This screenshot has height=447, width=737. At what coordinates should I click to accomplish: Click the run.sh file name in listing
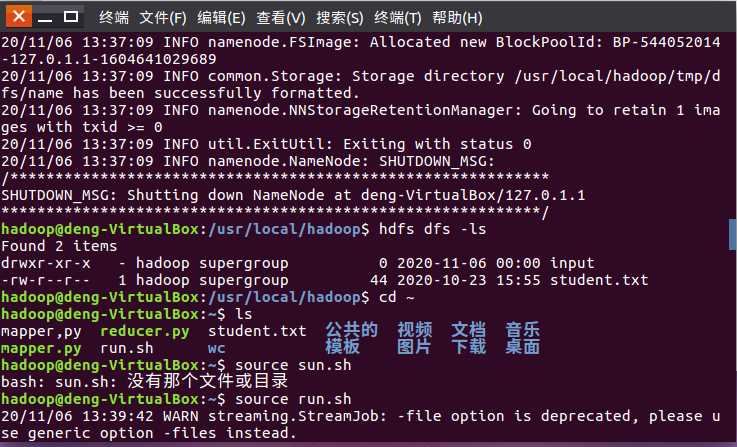[x=126, y=348]
